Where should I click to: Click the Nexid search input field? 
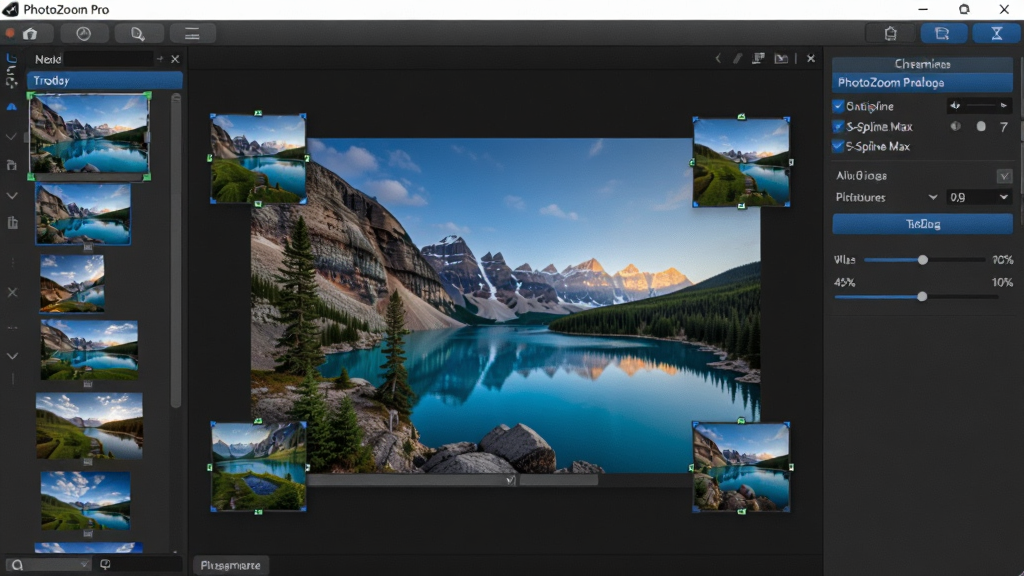point(108,59)
